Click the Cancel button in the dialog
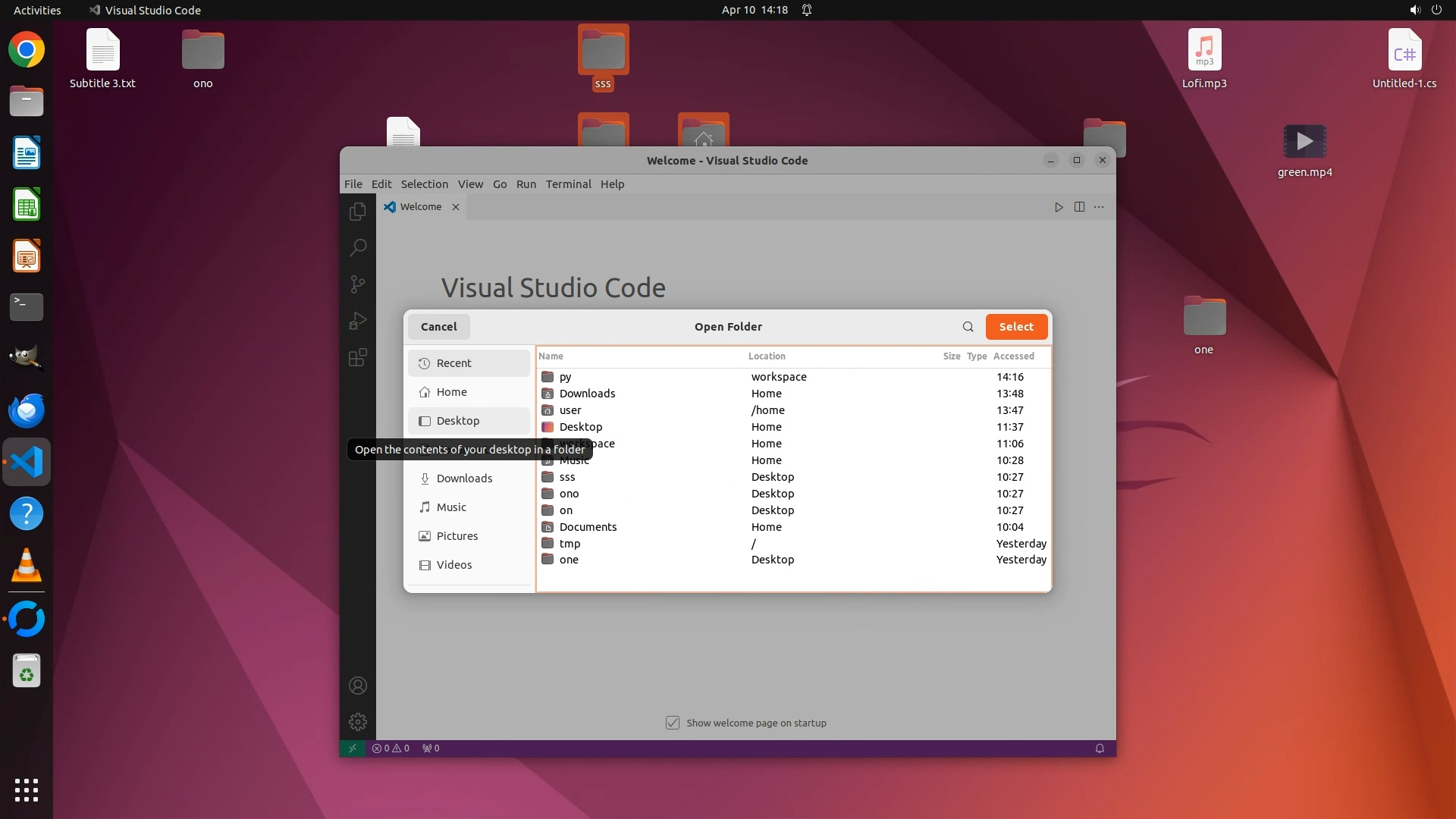This screenshot has width=1456, height=819. click(438, 327)
